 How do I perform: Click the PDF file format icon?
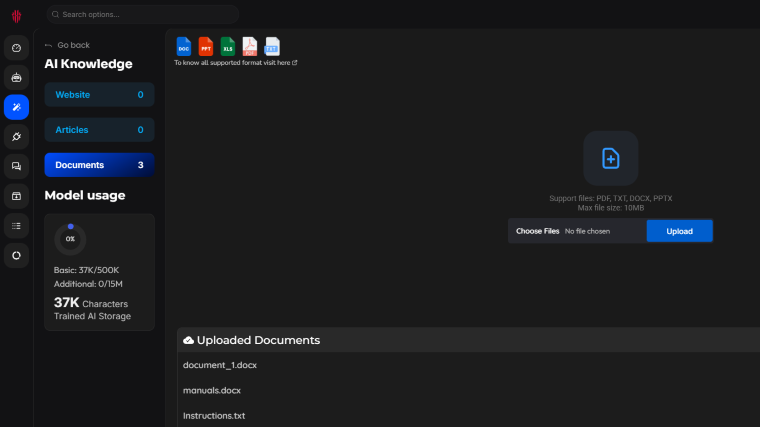coord(250,46)
